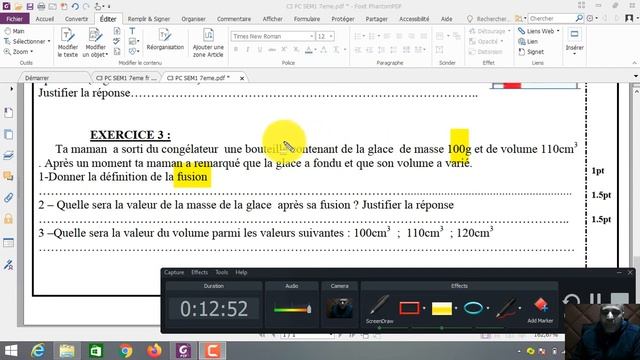Click Ajouter une zone Article
This screenshot has width=640, height=360.
pyautogui.click(x=208, y=42)
